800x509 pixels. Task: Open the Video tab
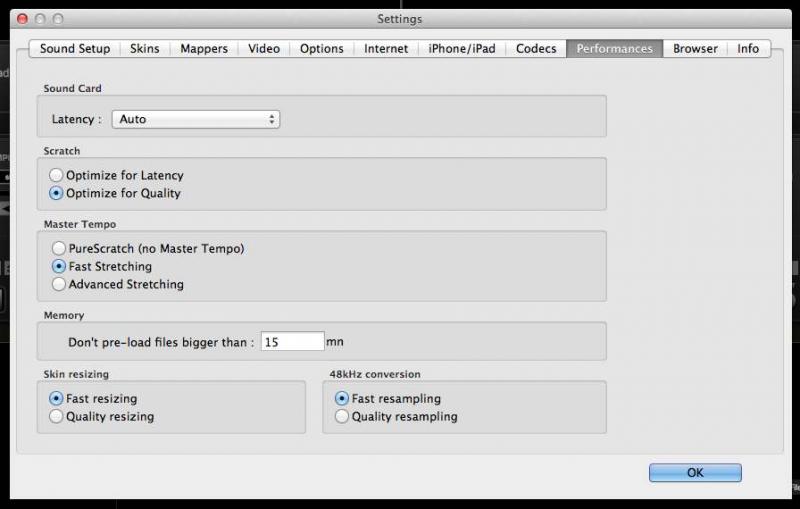click(264, 49)
